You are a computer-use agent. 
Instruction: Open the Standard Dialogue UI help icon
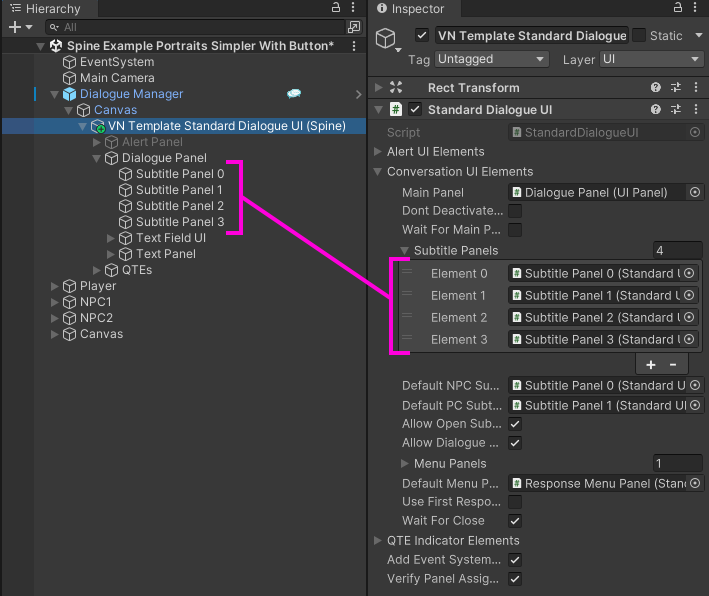pos(656,109)
